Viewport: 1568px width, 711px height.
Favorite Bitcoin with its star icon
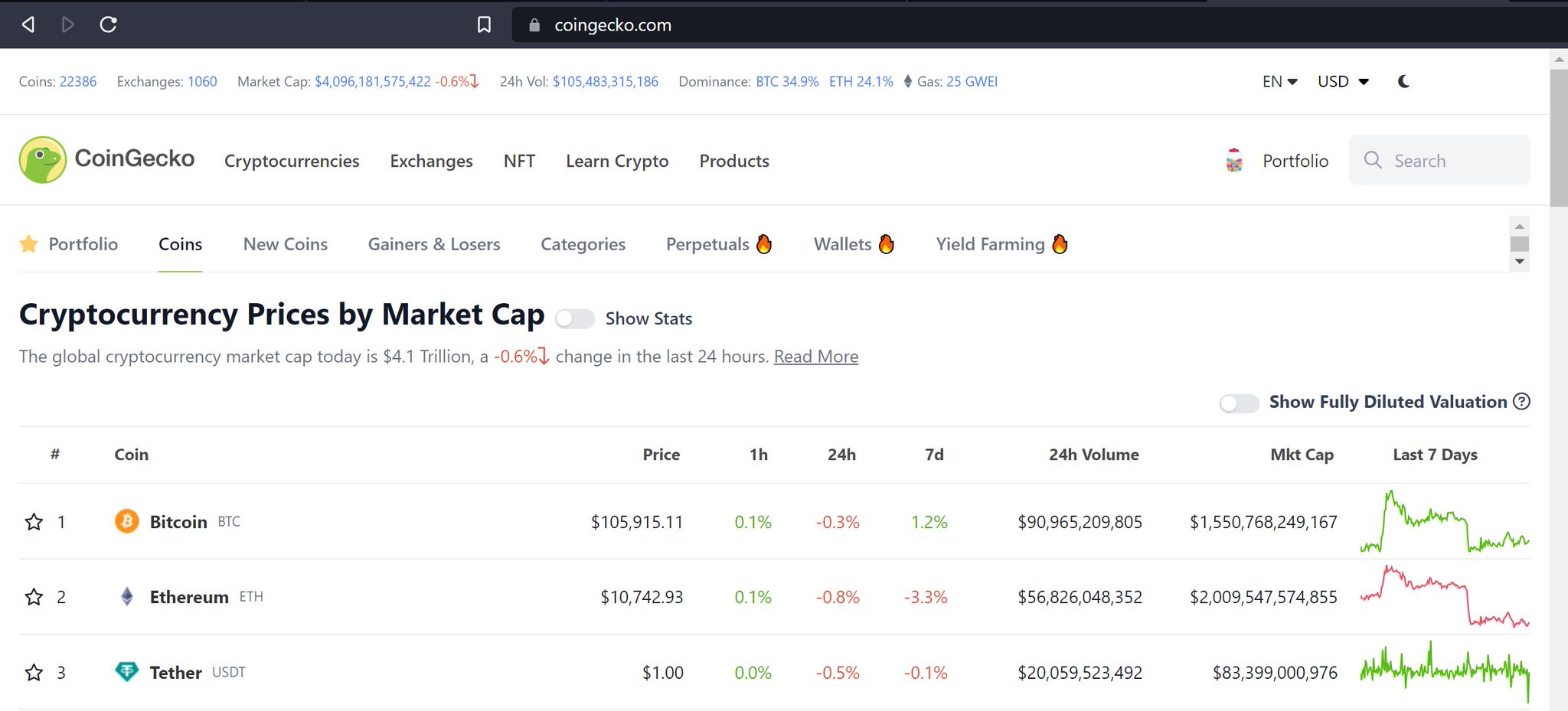(34, 522)
